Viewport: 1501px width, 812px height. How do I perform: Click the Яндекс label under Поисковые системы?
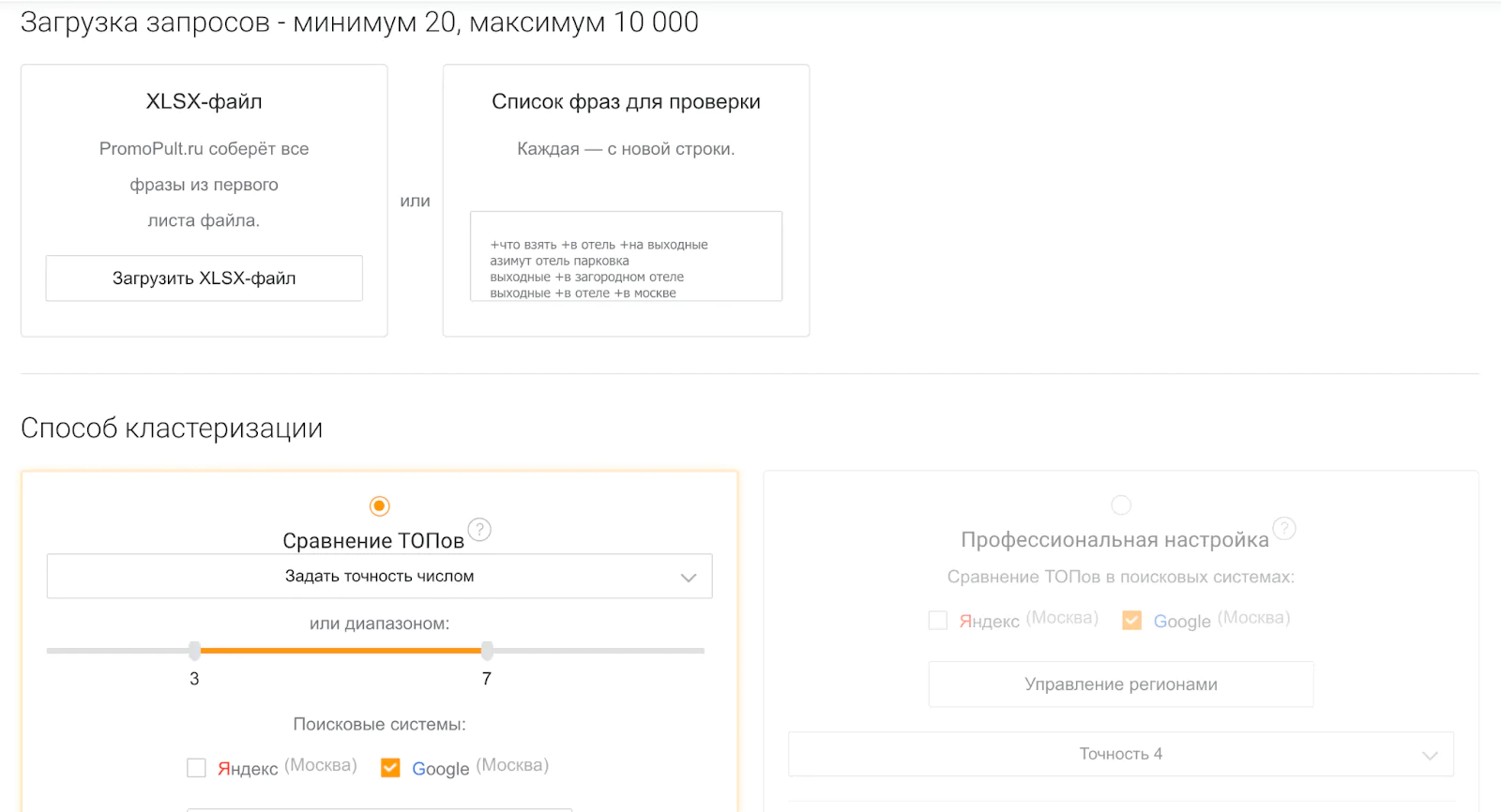pyautogui.click(x=248, y=769)
